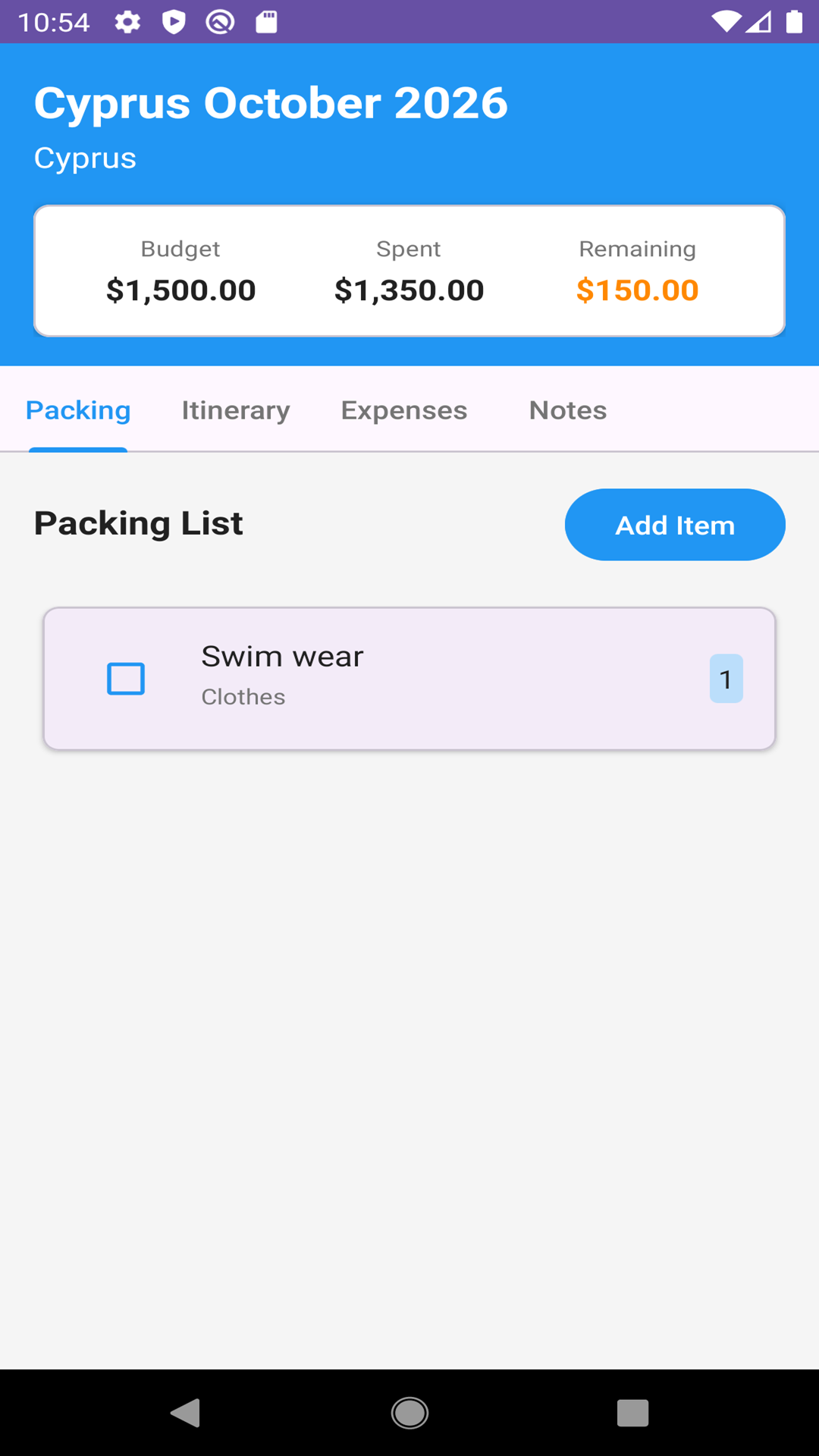Tap the recent apps square icon
Image resolution: width=819 pixels, height=1456 pixels.
[632, 1413]
